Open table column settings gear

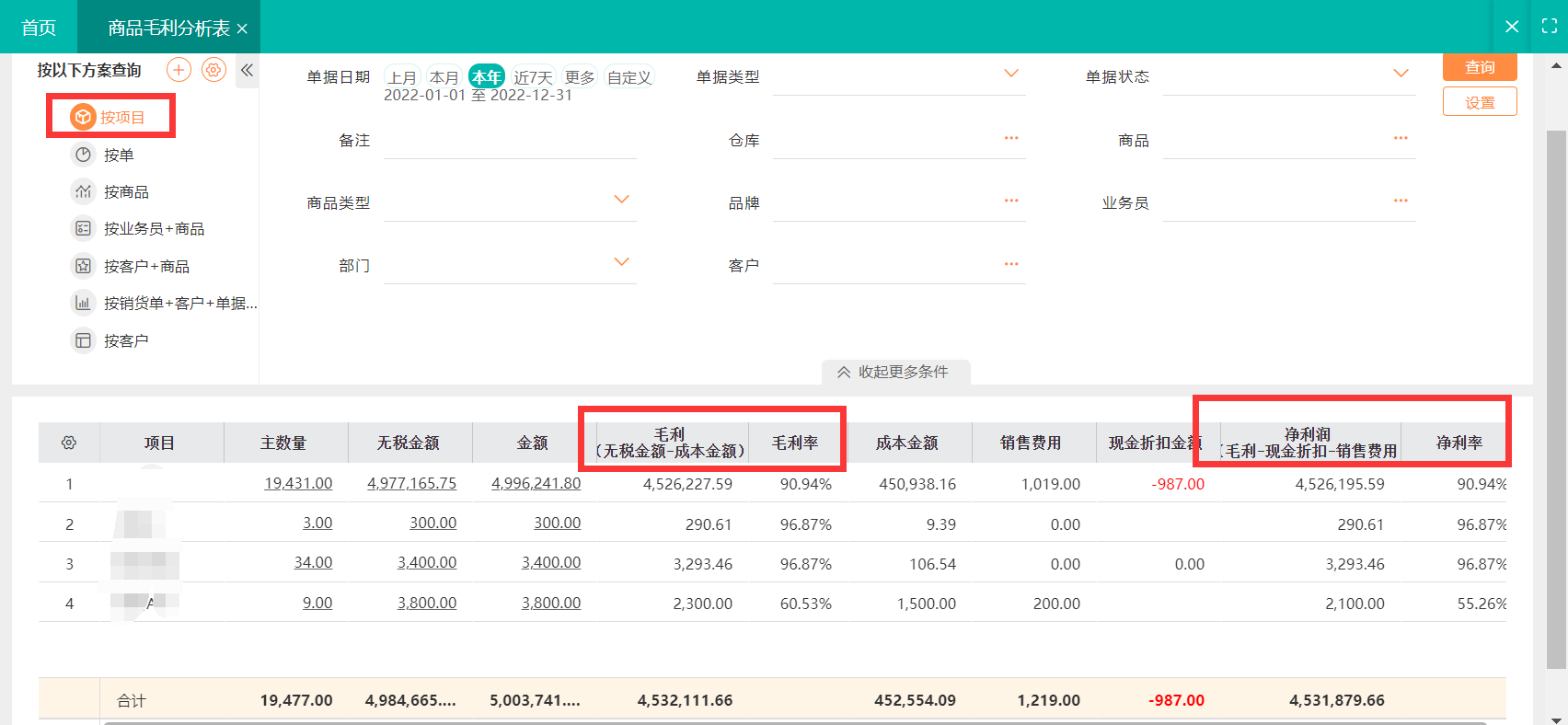pos(69,443)
